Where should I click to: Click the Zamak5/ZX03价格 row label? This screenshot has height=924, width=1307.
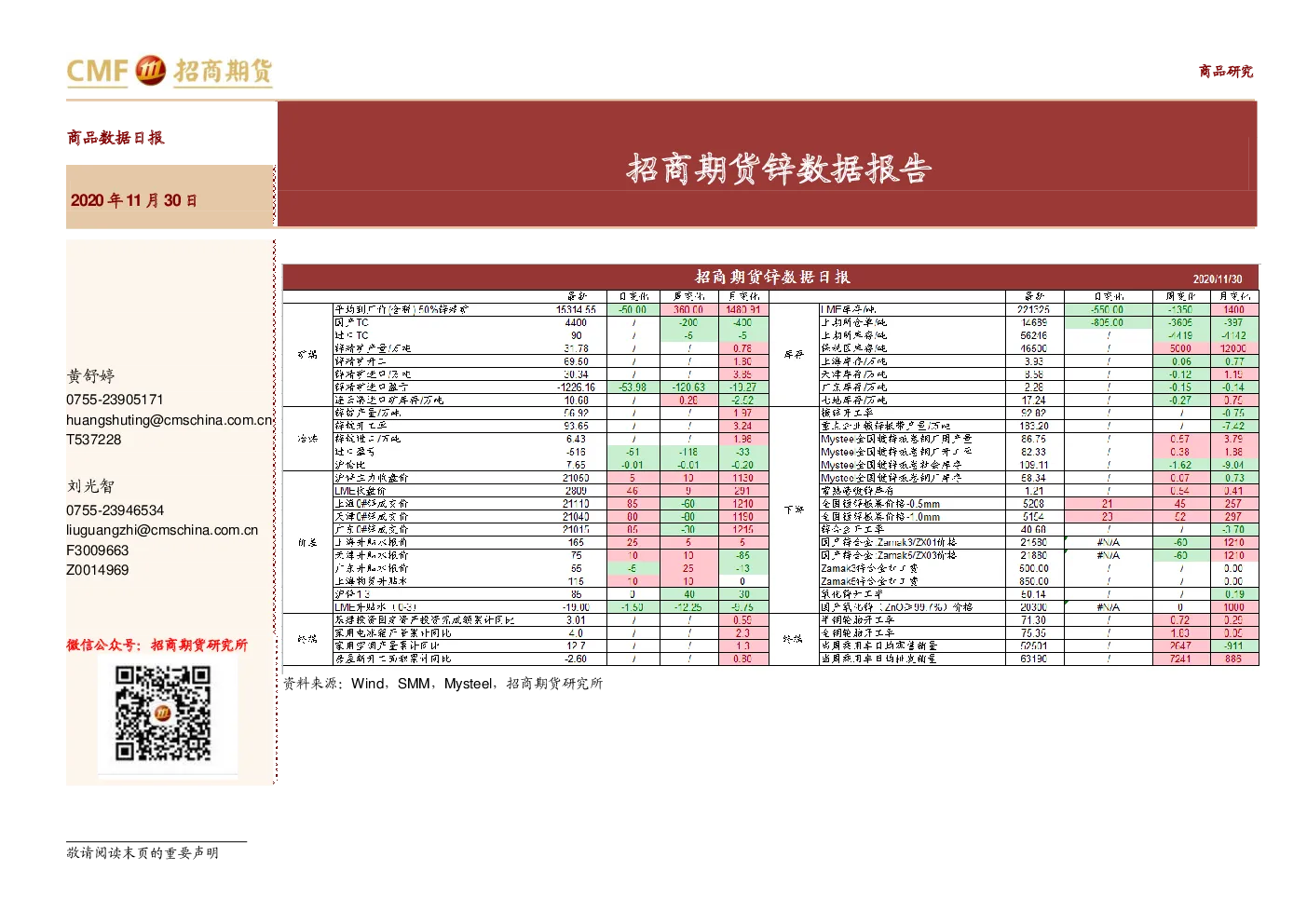pyautogui.click(x=889, y=555)
